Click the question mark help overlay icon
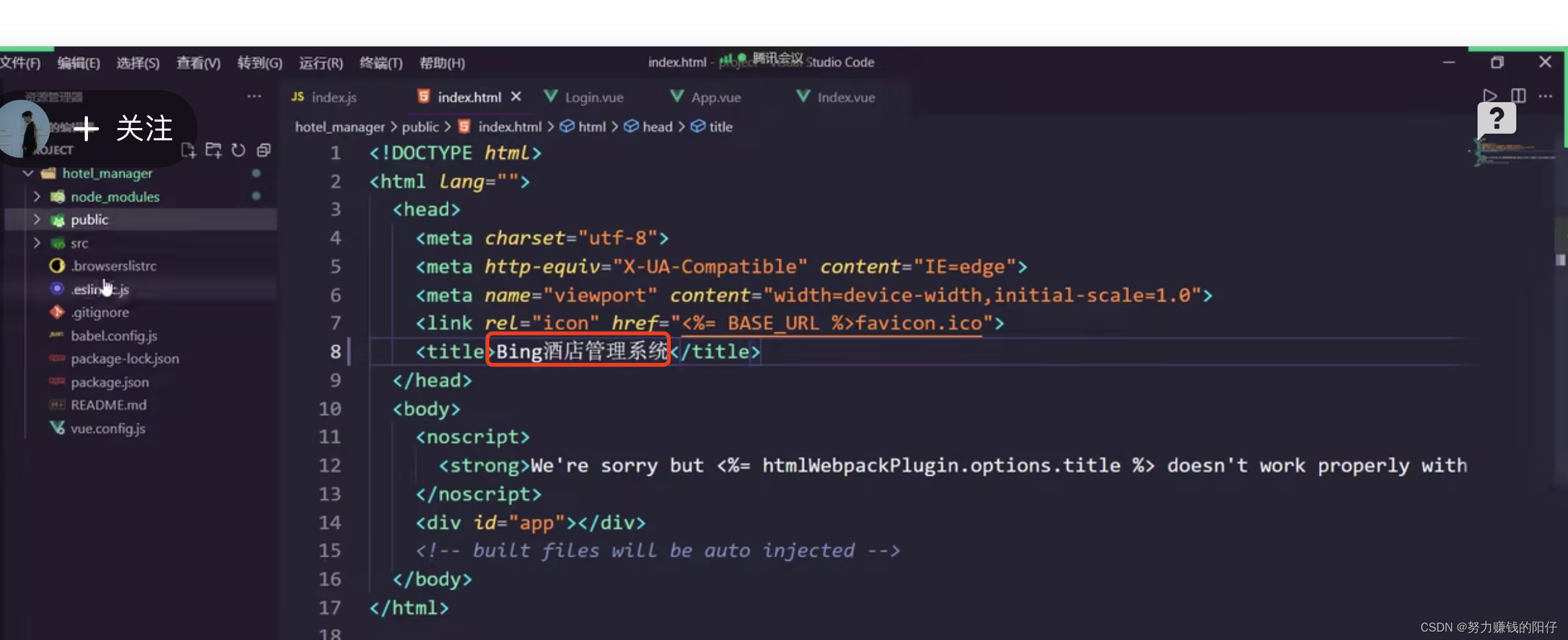1568x640 pixels. [x=1497, y=119]
